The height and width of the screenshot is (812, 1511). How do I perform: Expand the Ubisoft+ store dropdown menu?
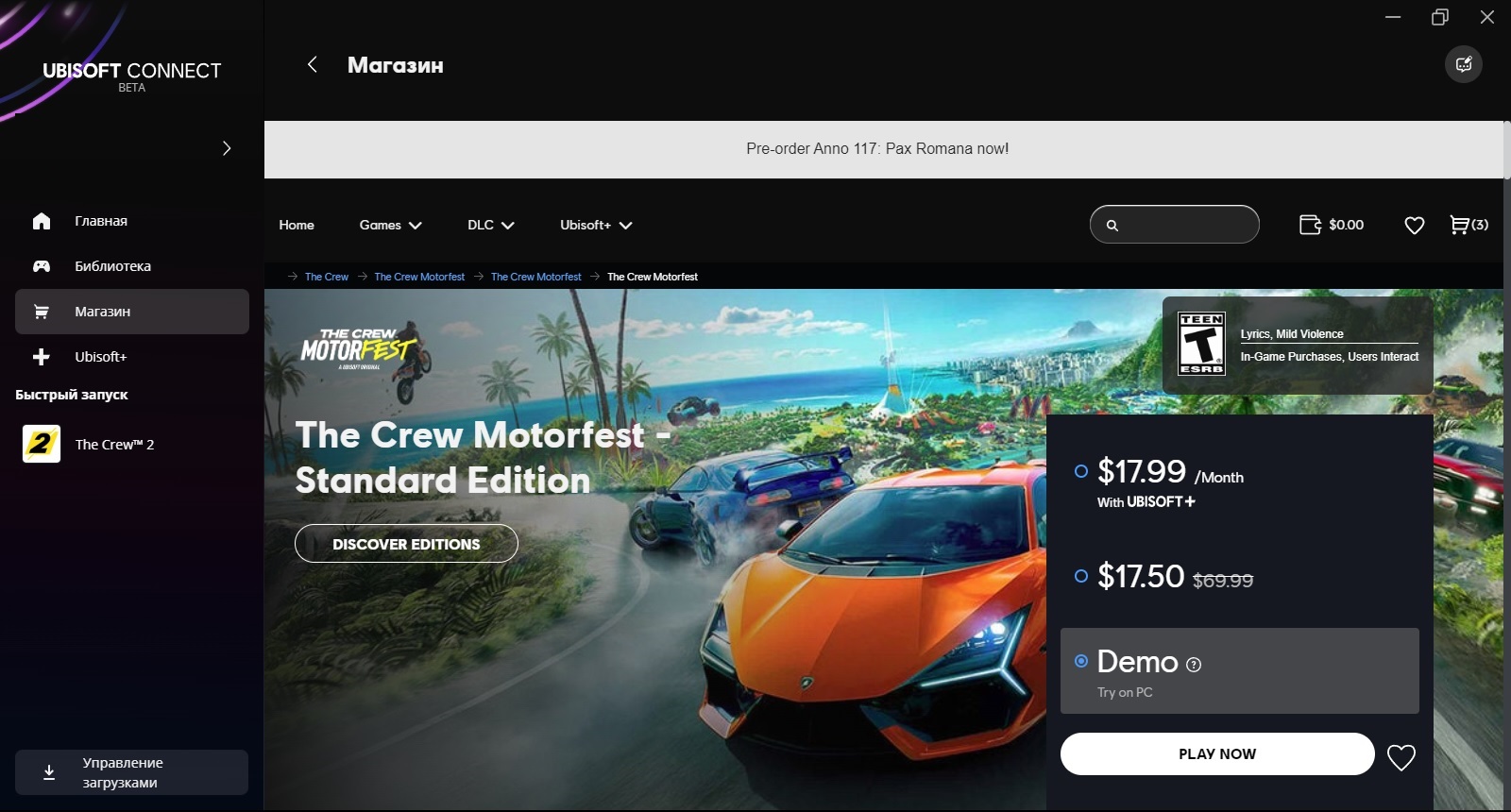(596, 225)
